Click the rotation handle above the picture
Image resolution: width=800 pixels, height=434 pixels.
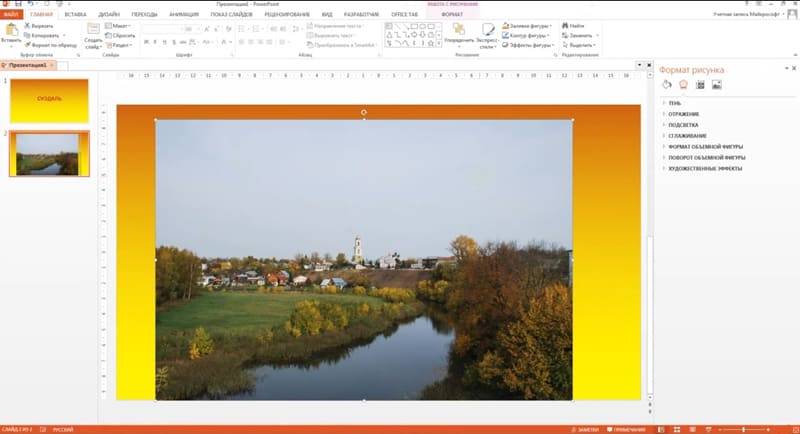[x=364, y=112]
